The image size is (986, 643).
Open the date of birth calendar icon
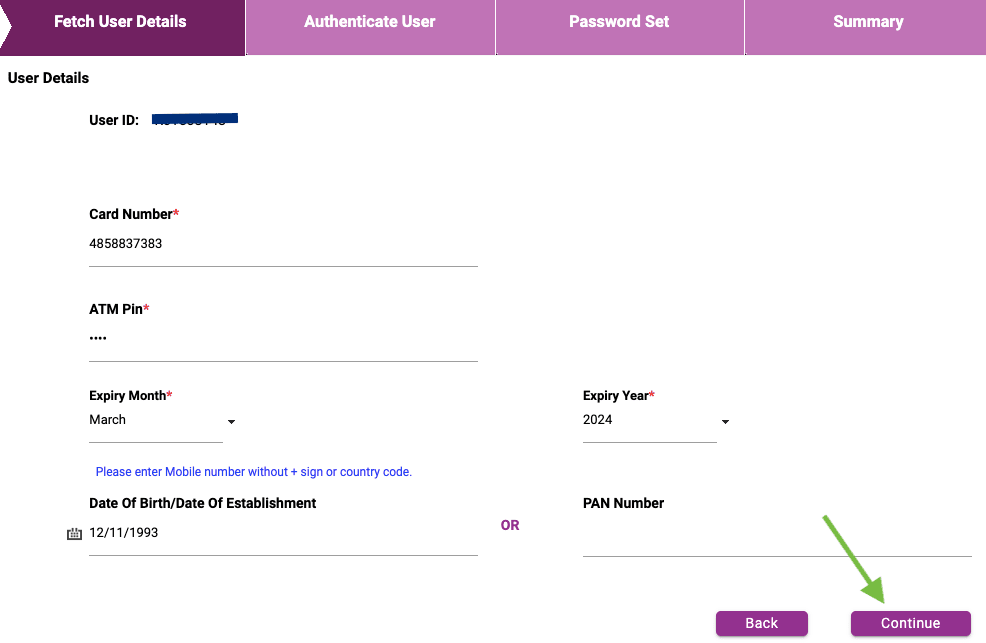[74, 534]
